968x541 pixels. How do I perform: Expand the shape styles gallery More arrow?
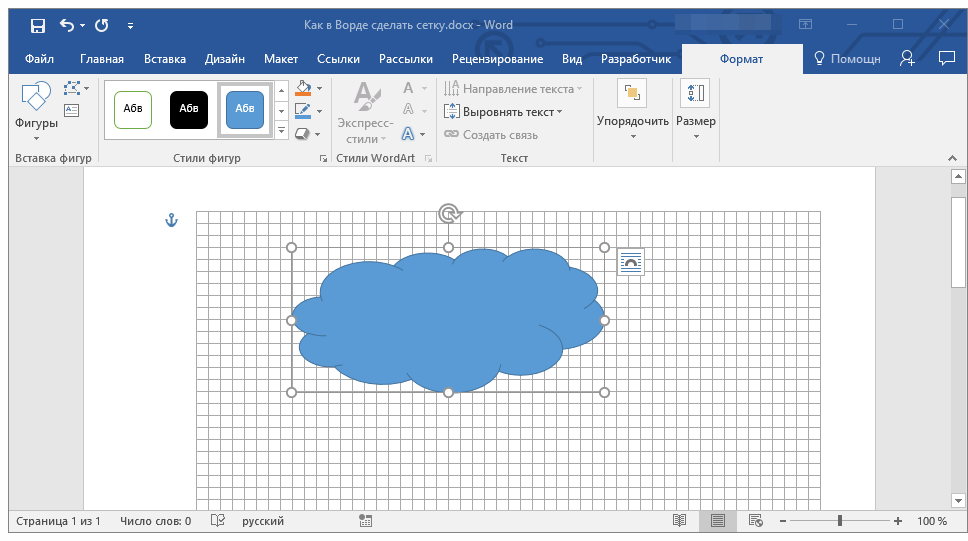tap(281, 131)
